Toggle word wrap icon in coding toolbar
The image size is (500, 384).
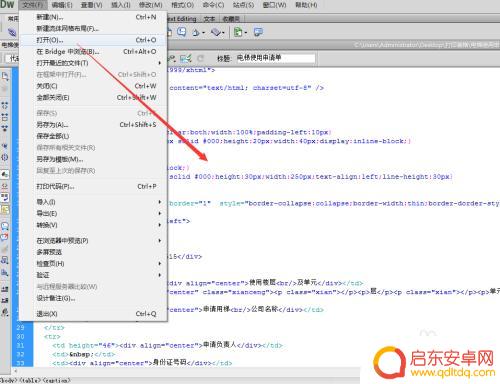(x=5, y=197)
